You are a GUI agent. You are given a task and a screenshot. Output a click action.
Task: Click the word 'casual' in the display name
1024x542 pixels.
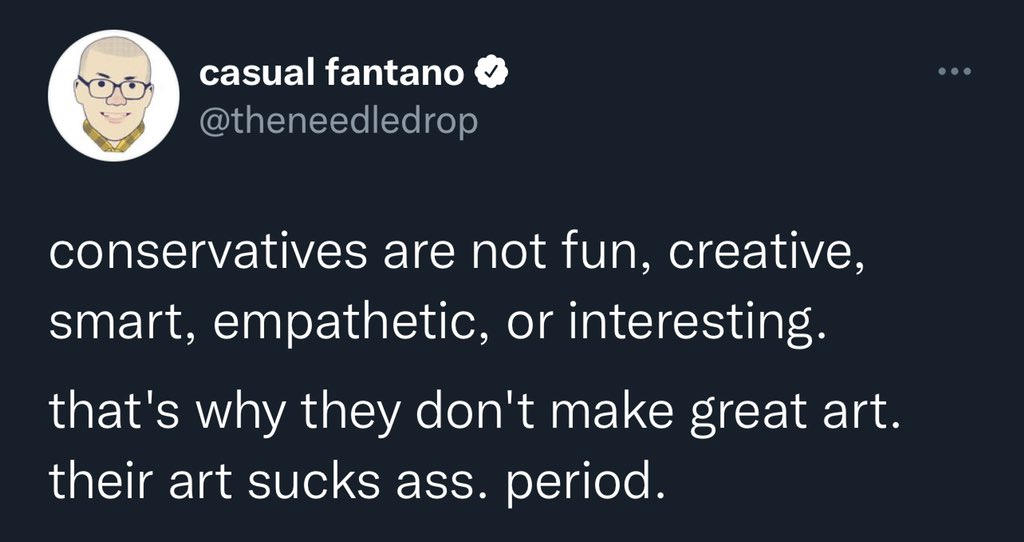pos(257,72)
